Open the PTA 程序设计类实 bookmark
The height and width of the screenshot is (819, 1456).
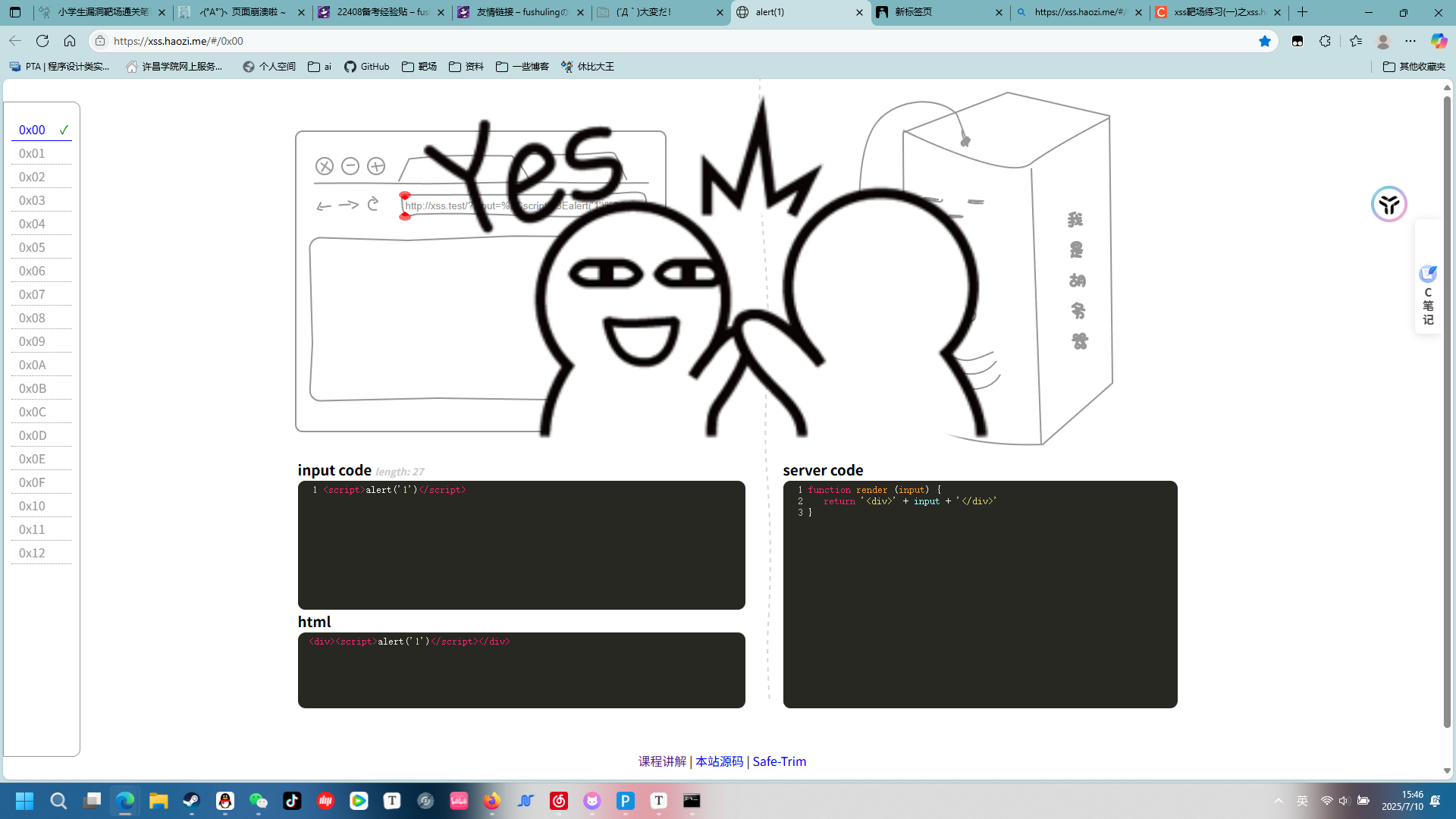point(60,67)
